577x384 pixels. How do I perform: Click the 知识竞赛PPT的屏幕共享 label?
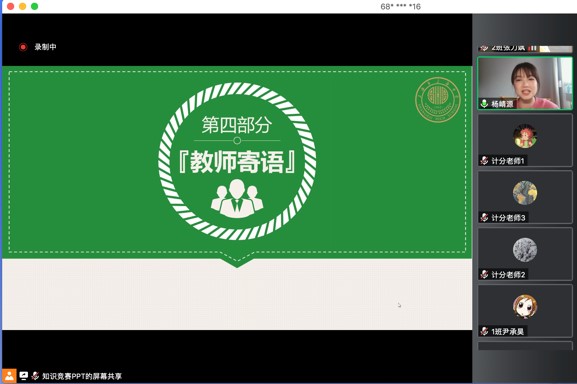tap(82, 376)
